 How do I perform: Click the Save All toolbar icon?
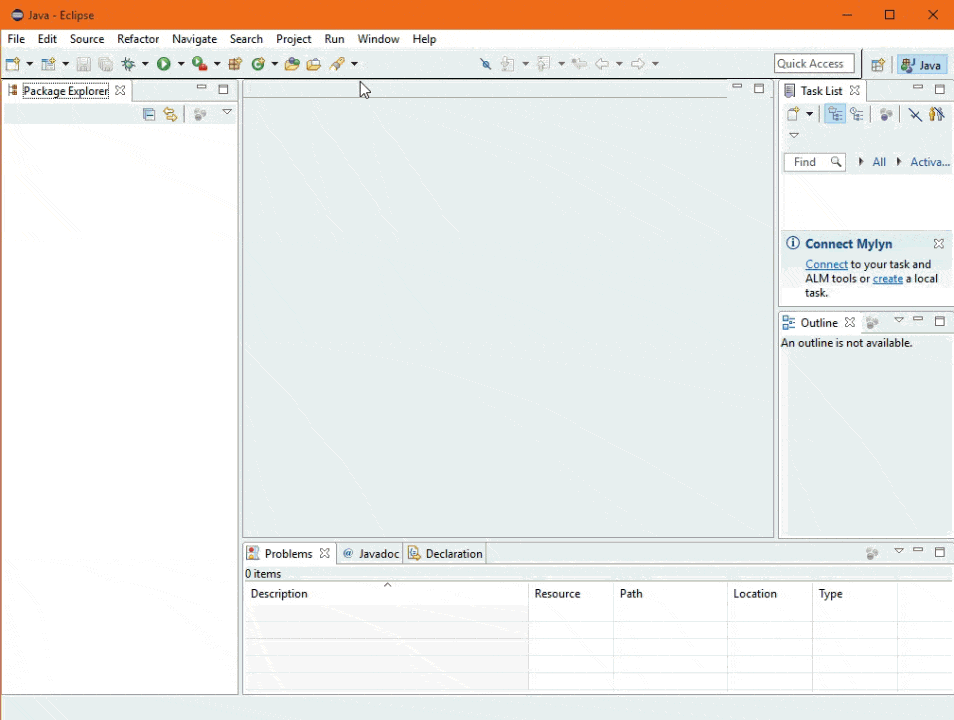pos(105,64)
